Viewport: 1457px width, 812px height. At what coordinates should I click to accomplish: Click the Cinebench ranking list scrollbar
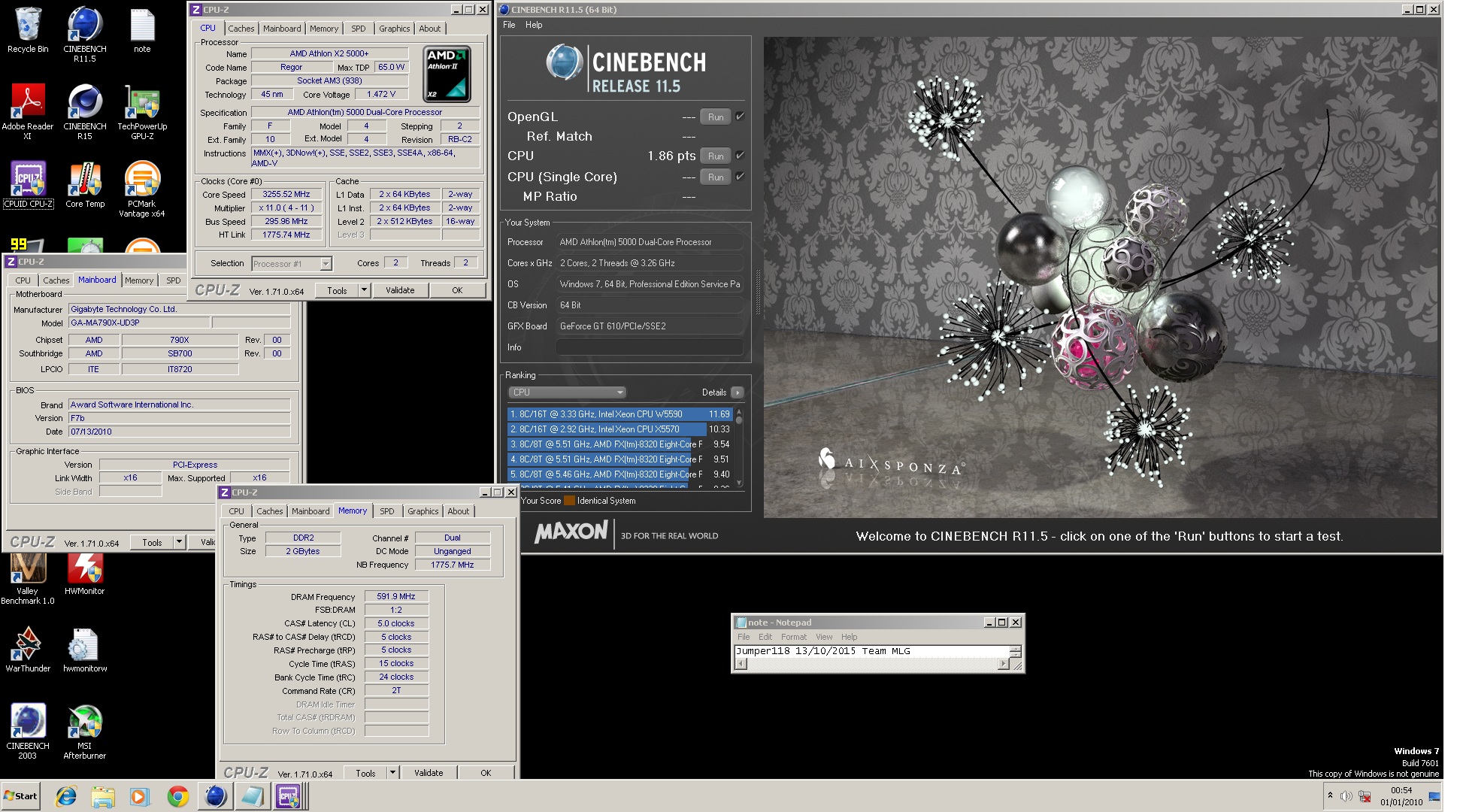coord(739,448)
